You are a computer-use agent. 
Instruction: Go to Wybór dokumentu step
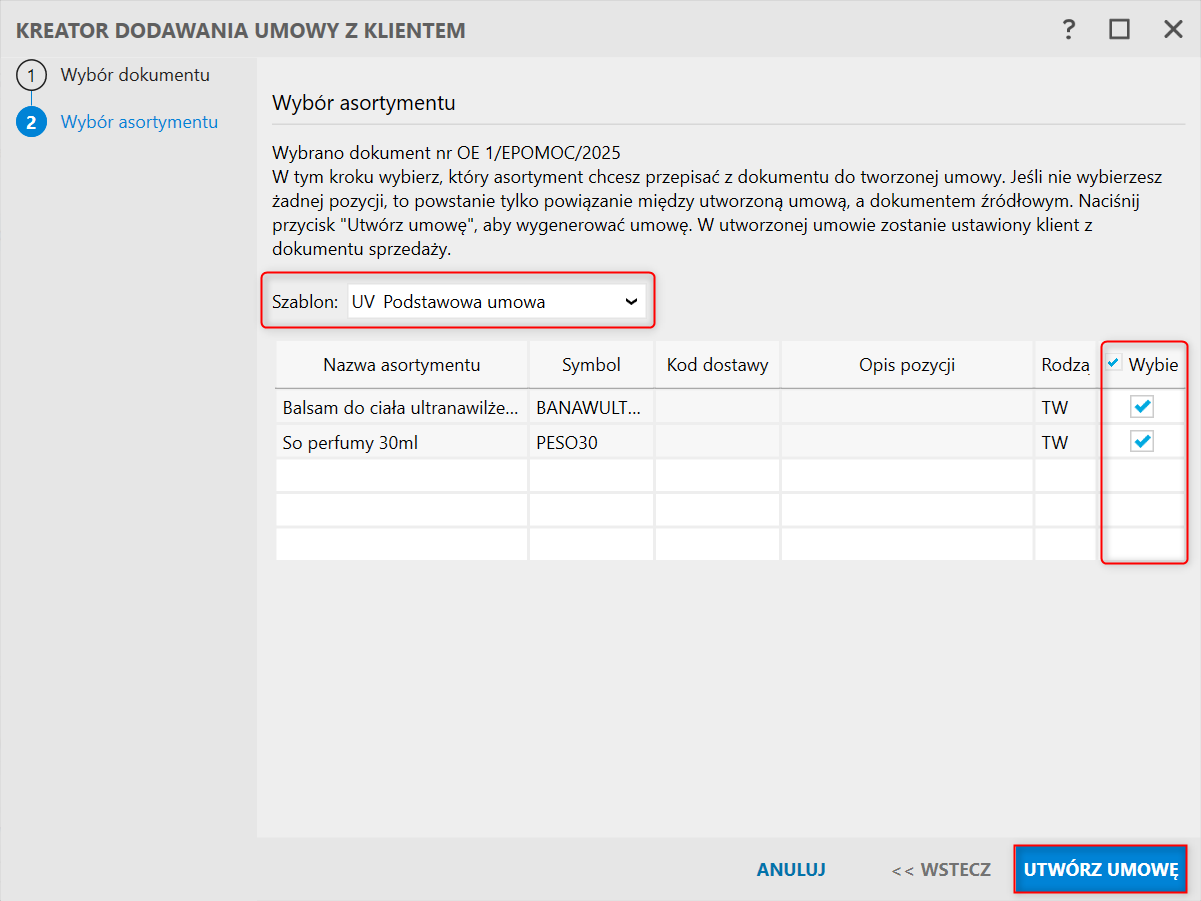[x=135, y=75]
